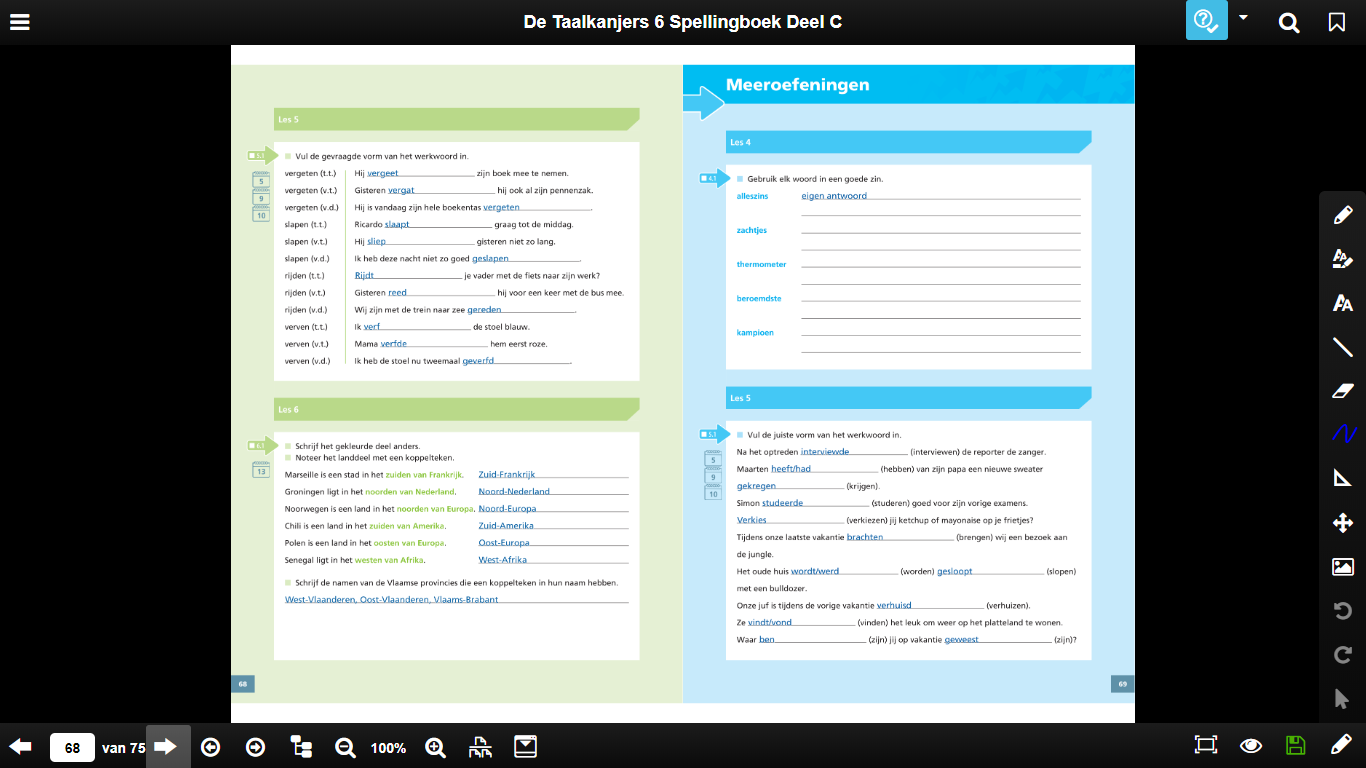Viewport: 1366px width, 768px height.
Task: Select the straight line tool
Action: (1343, 347)
